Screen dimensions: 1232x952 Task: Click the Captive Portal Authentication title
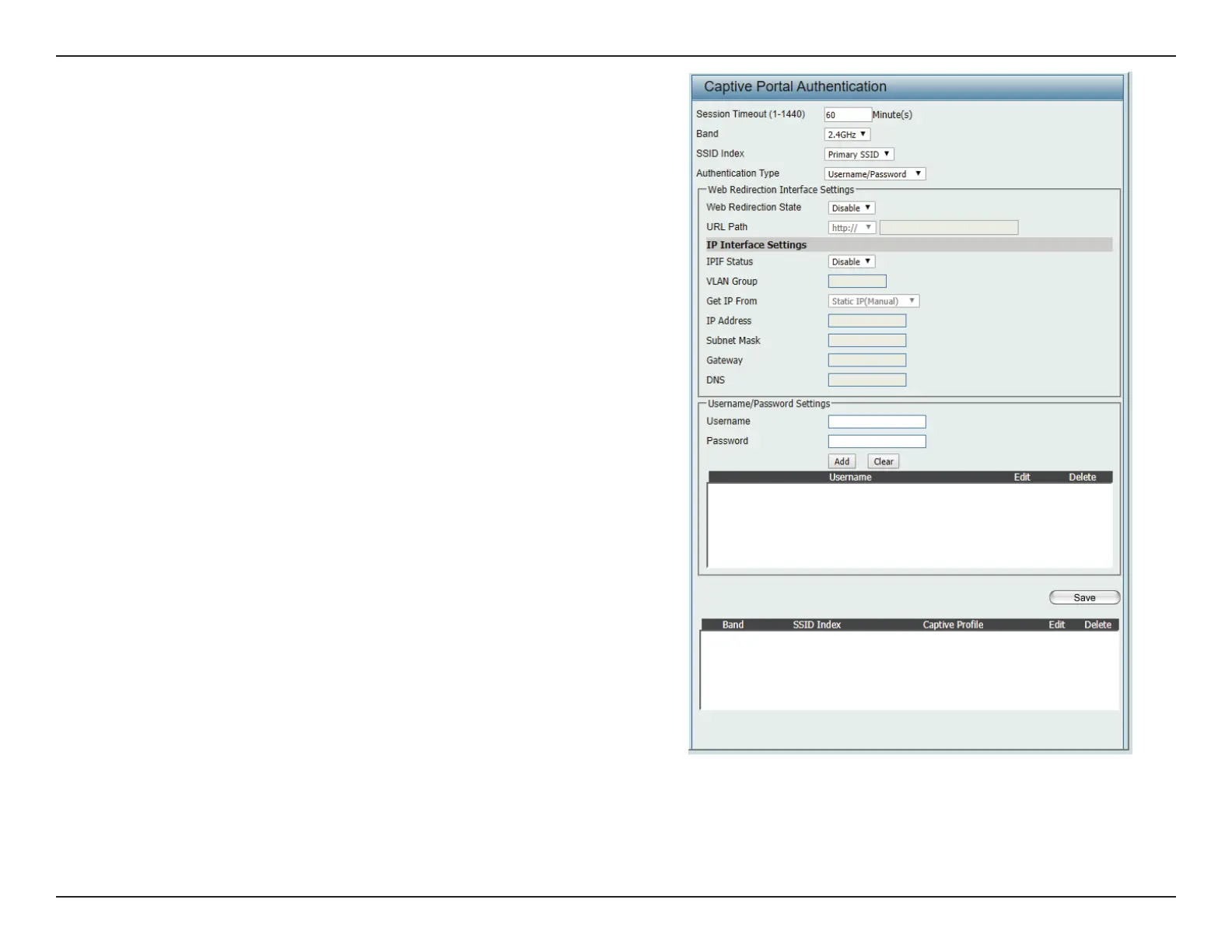point(795,86)
